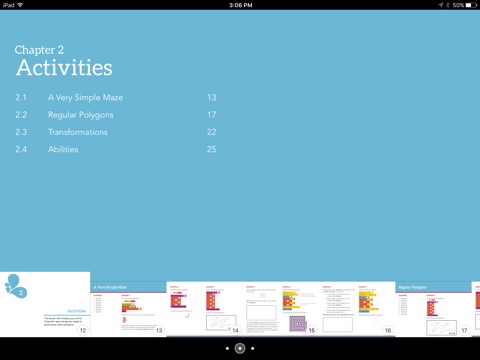
Task: Tap the section number 2.3
Action: pyautogui.click(x=21, y=132)
